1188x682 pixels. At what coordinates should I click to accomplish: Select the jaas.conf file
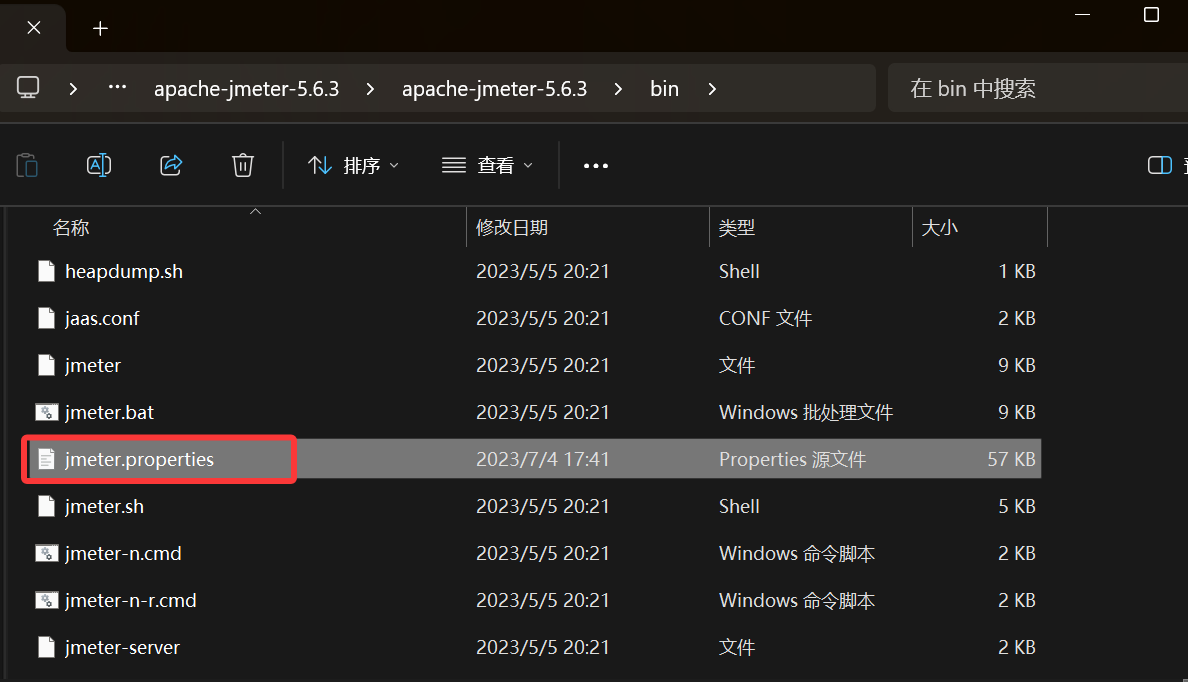(102, 318)
